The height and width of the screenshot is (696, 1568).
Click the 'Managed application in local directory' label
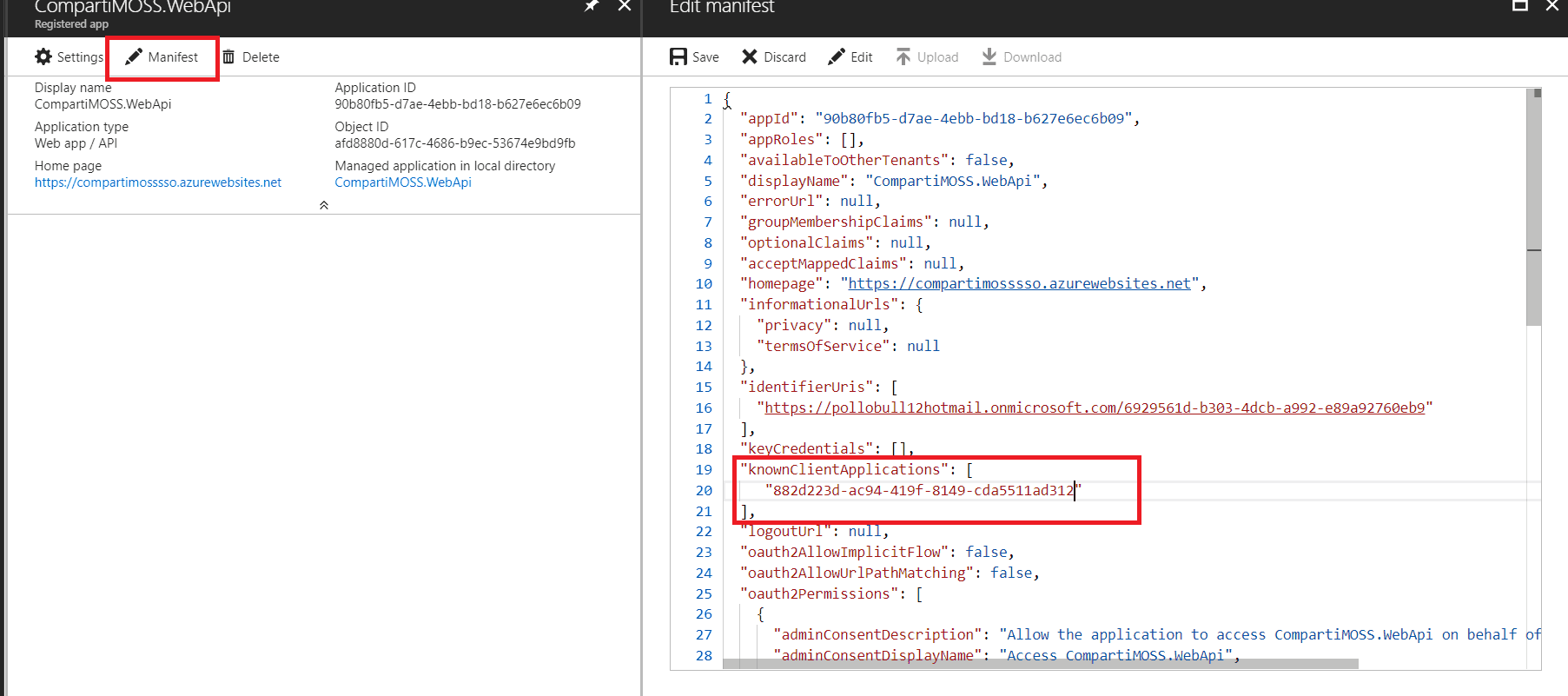point(445,166)
